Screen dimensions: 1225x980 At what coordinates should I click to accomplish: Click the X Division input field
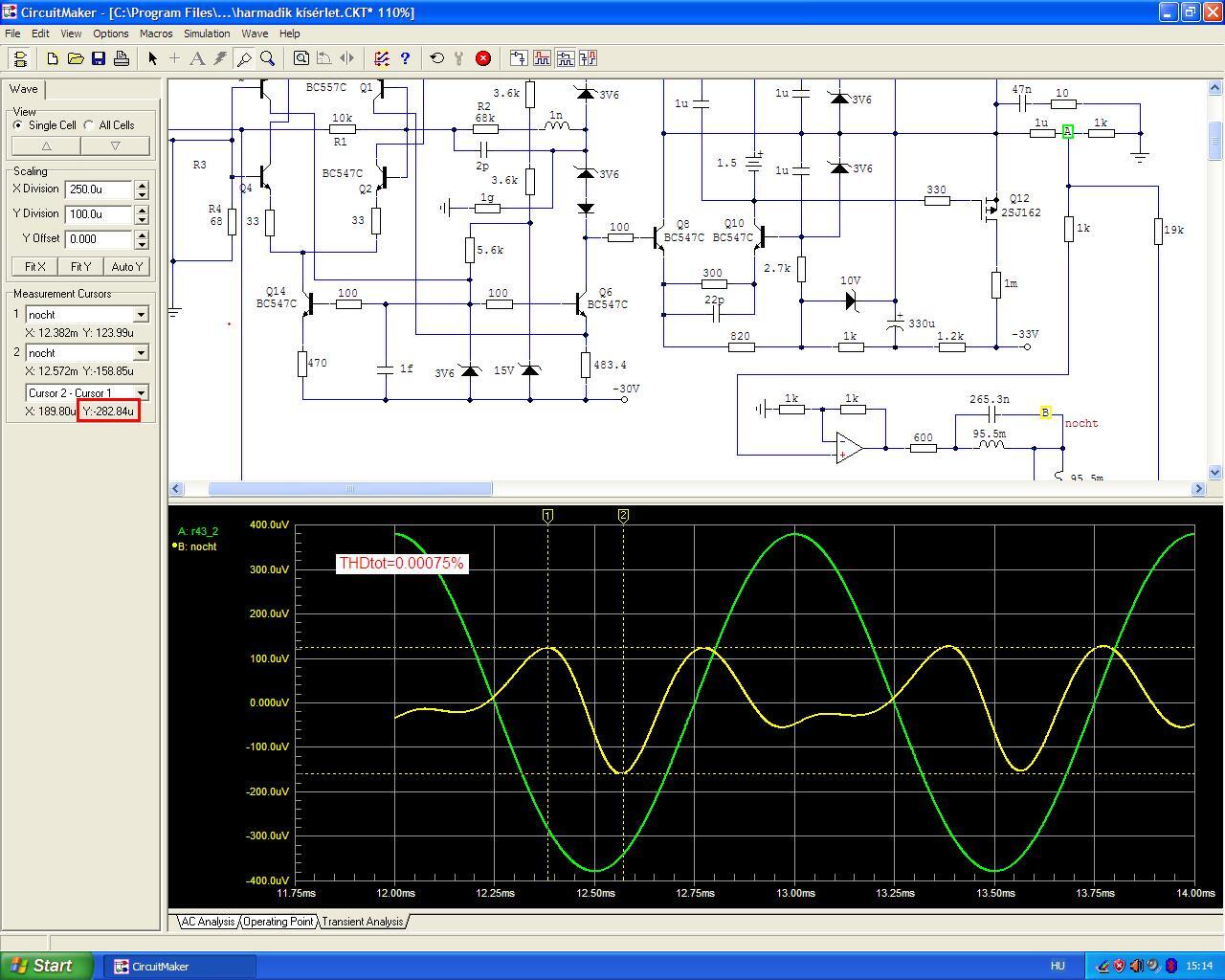tap(99, 189)
